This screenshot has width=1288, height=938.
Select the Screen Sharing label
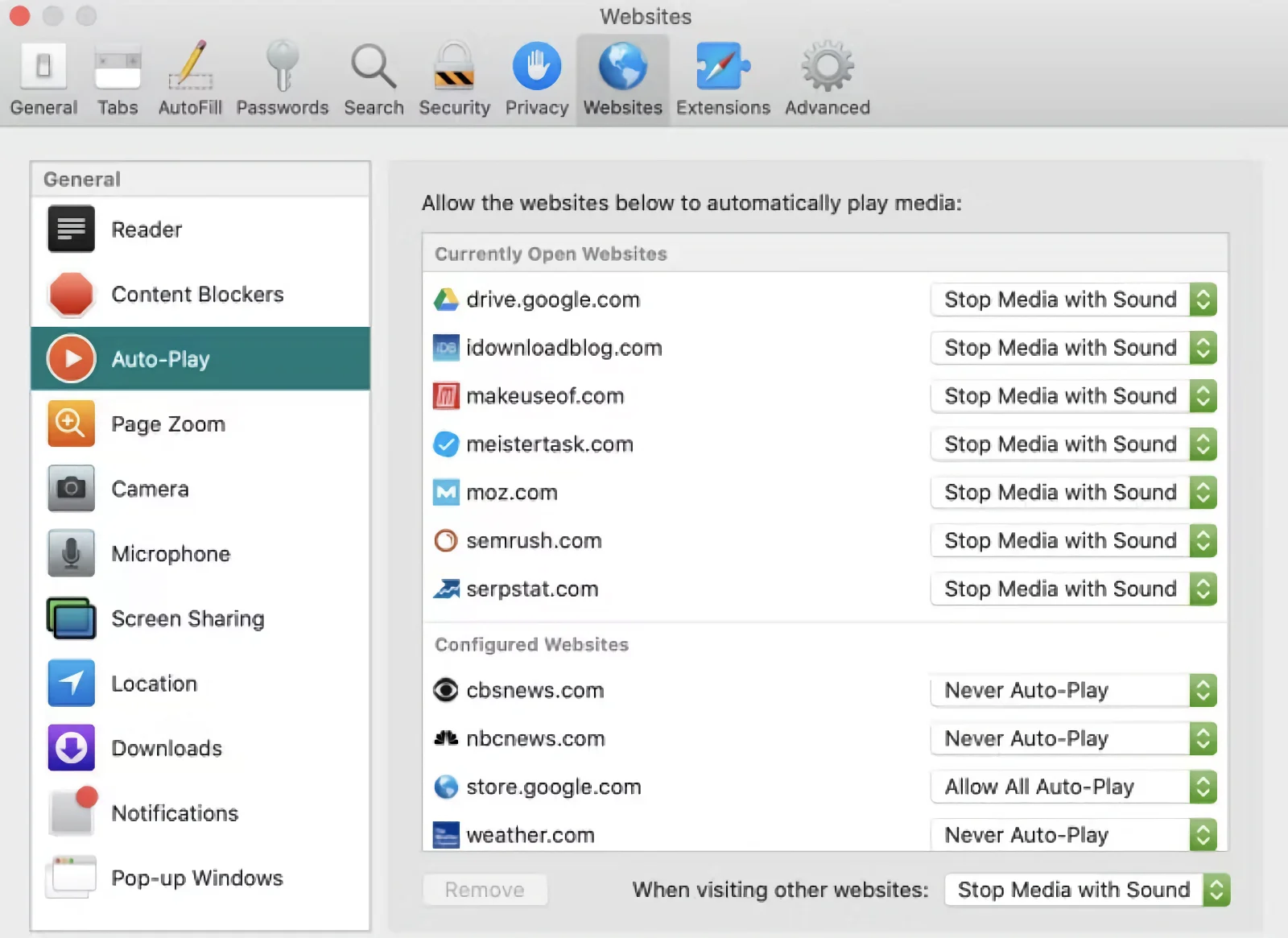click(x=188, y=619)
